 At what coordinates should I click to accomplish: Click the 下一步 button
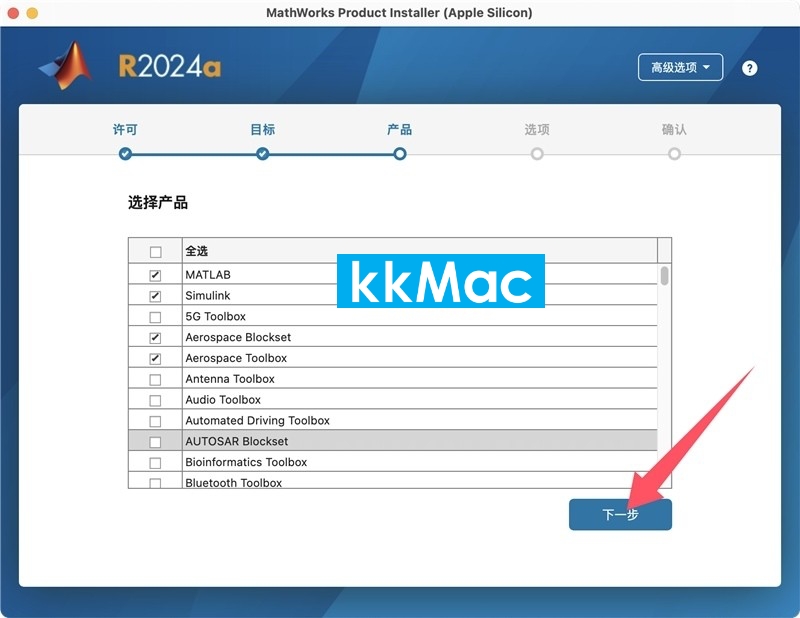(x=620, y=514)
